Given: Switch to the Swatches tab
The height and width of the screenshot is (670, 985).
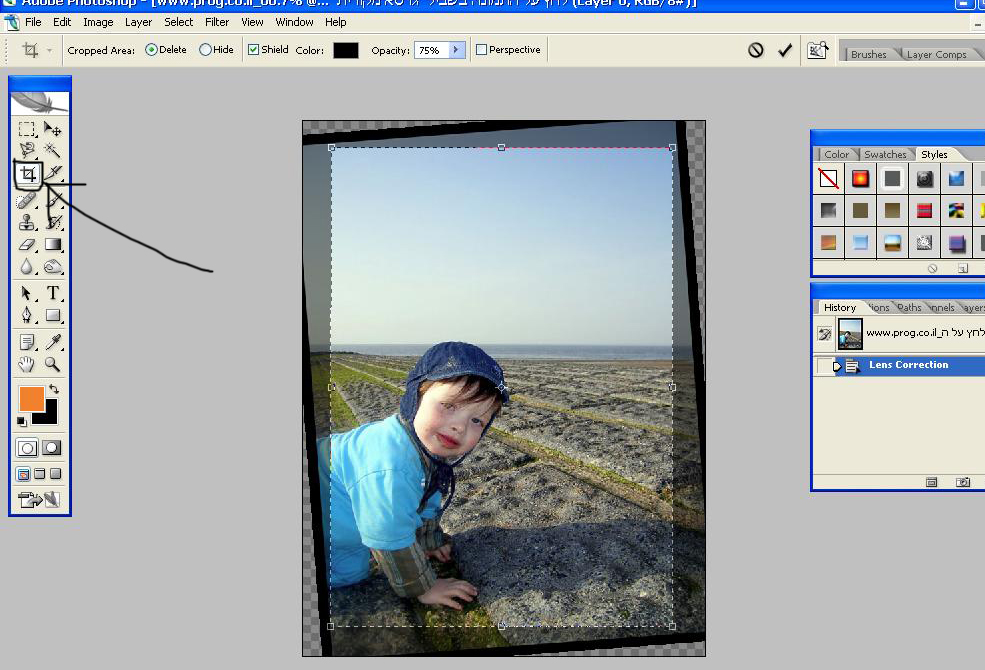Looking at the screenshot, I should pos(885,155).
